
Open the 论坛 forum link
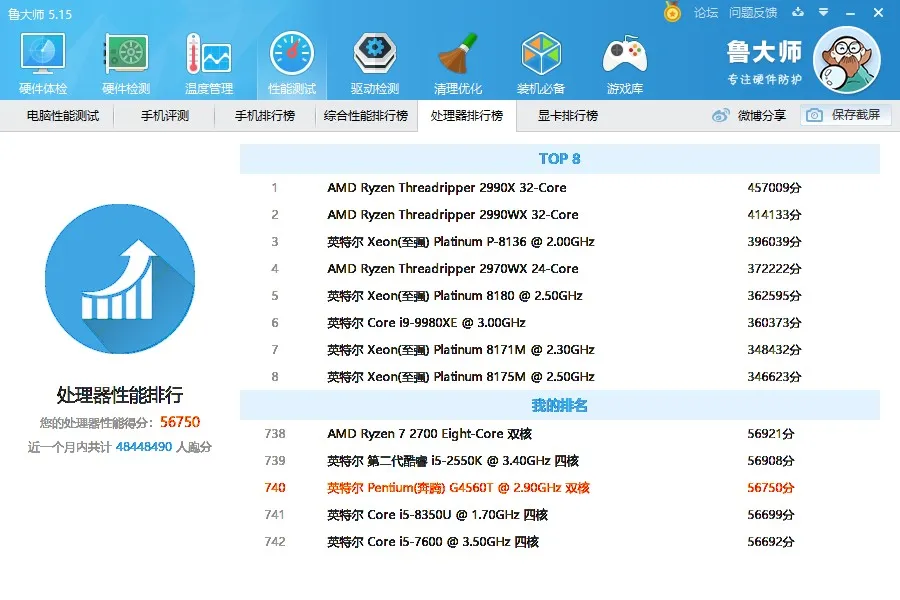(x=706, y=13)
